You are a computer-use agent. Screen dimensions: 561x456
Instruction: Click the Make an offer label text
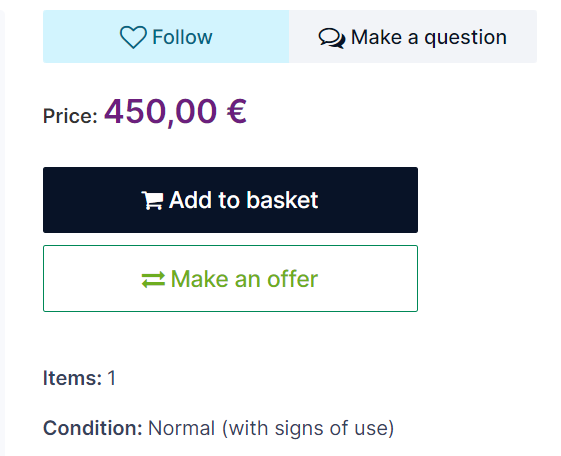244,279
